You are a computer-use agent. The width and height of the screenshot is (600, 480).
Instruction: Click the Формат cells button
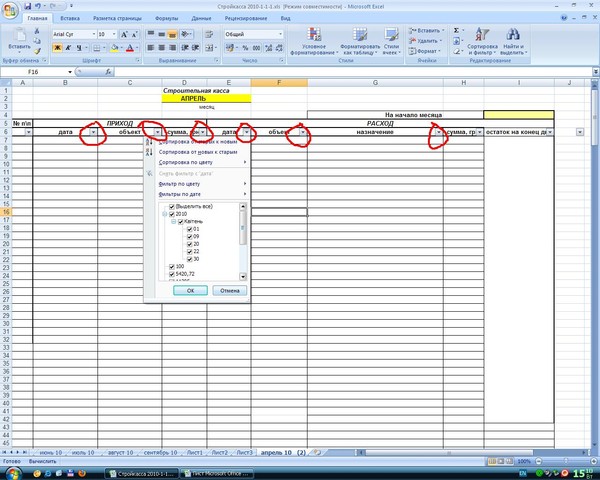[423, 51]
